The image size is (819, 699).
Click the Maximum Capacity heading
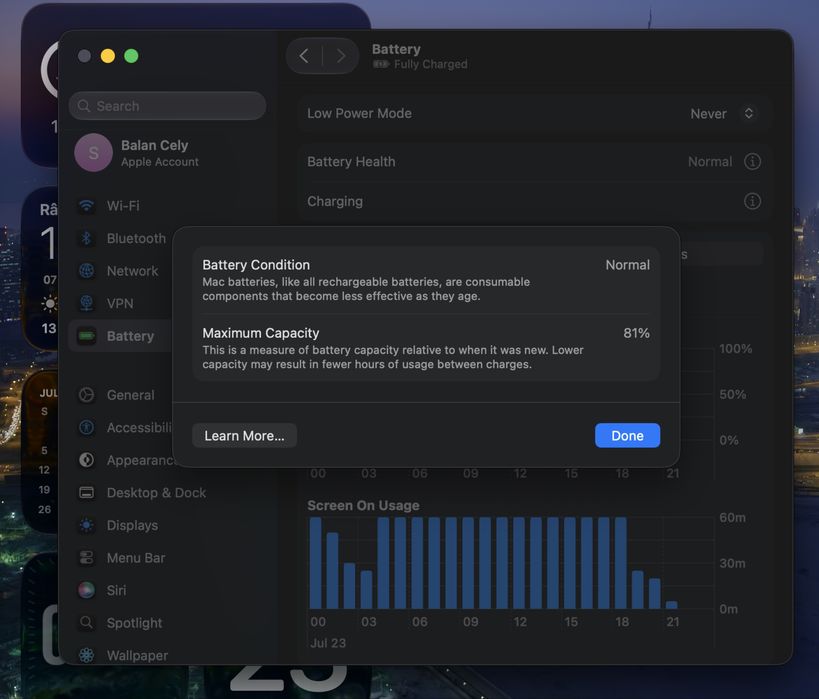261,333
